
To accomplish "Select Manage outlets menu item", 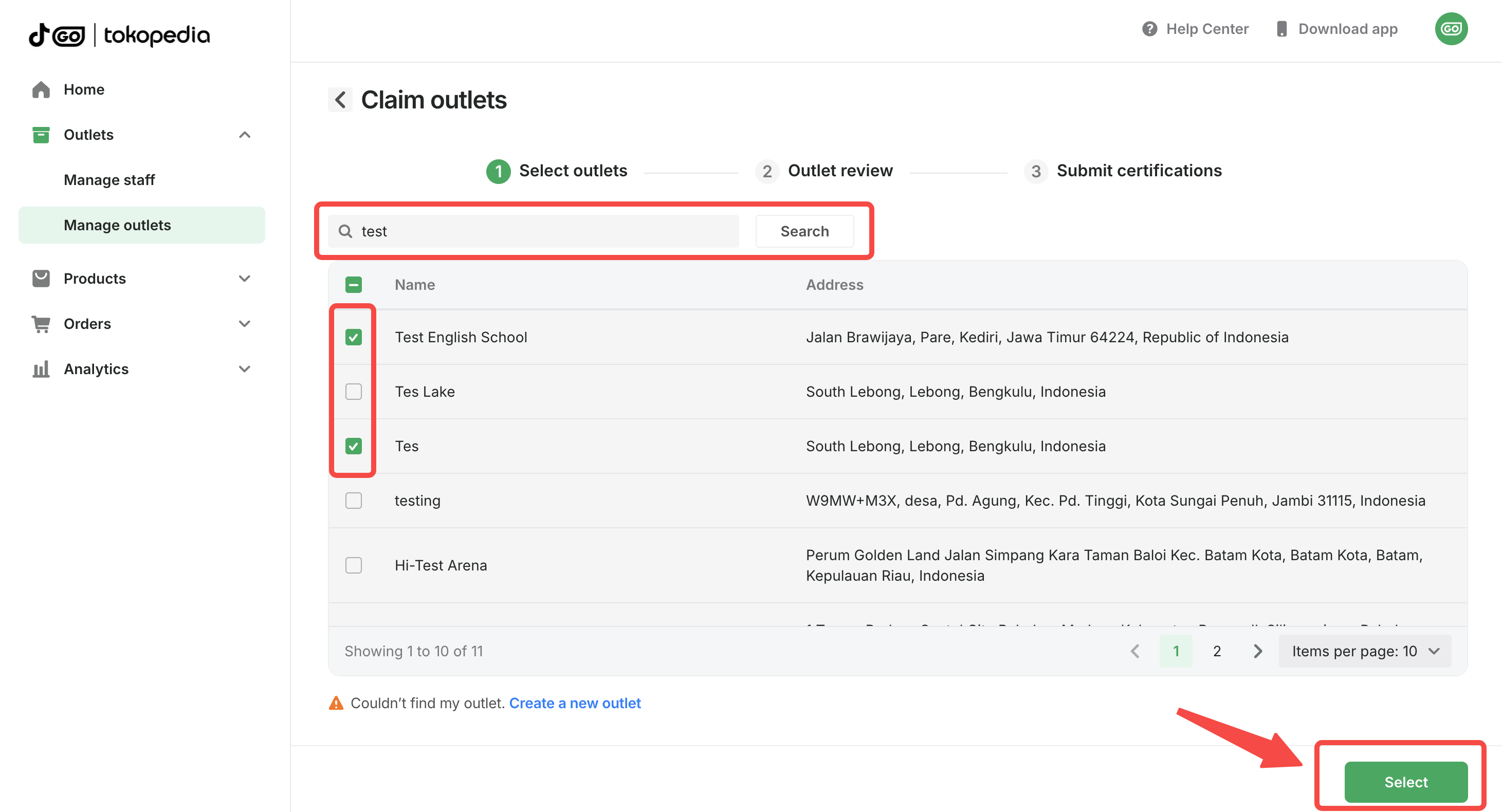I will [x=117, y=225].
